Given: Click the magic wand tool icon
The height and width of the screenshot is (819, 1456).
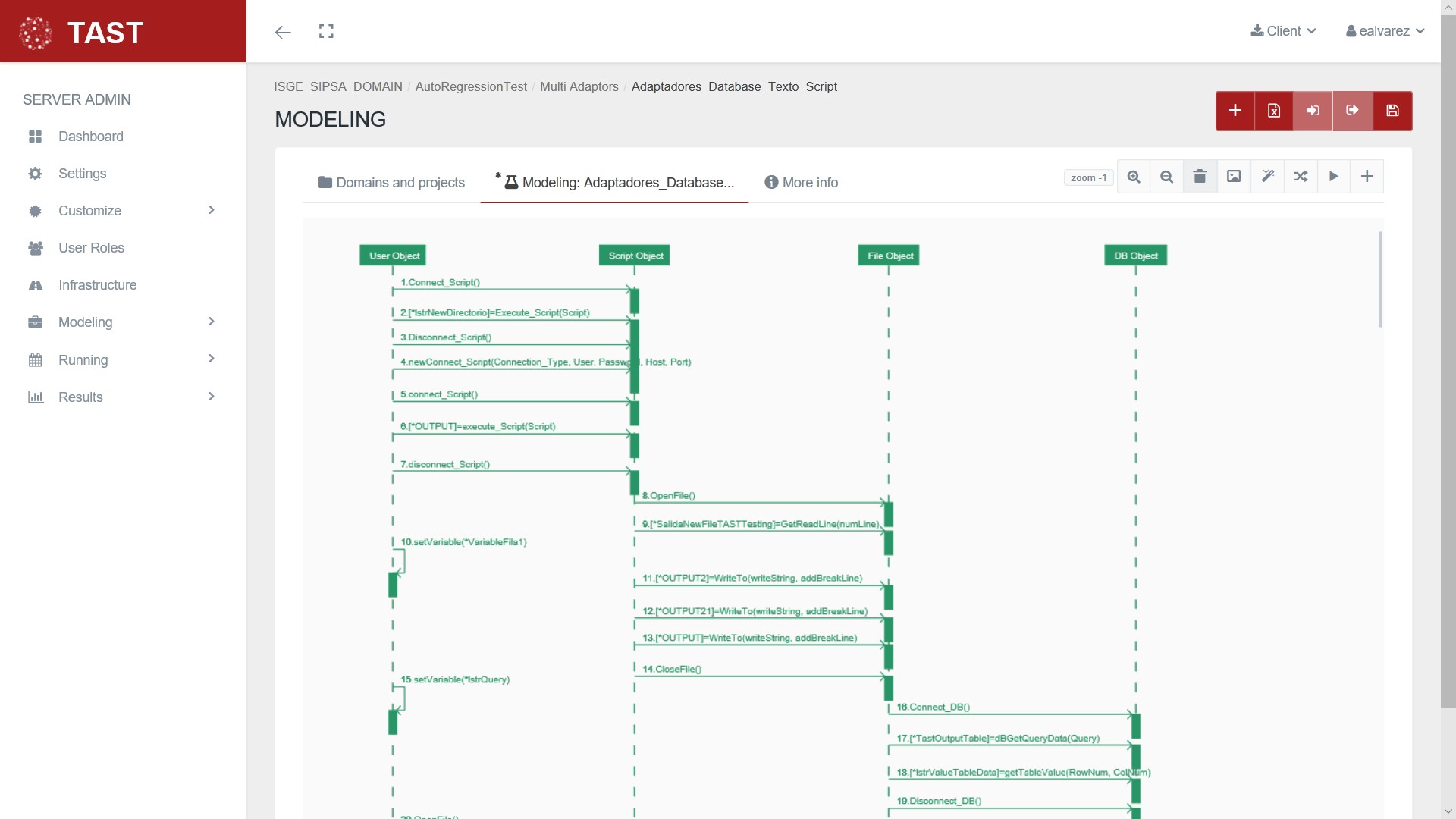Looking at the screenshot, I should coord(1267,177).
